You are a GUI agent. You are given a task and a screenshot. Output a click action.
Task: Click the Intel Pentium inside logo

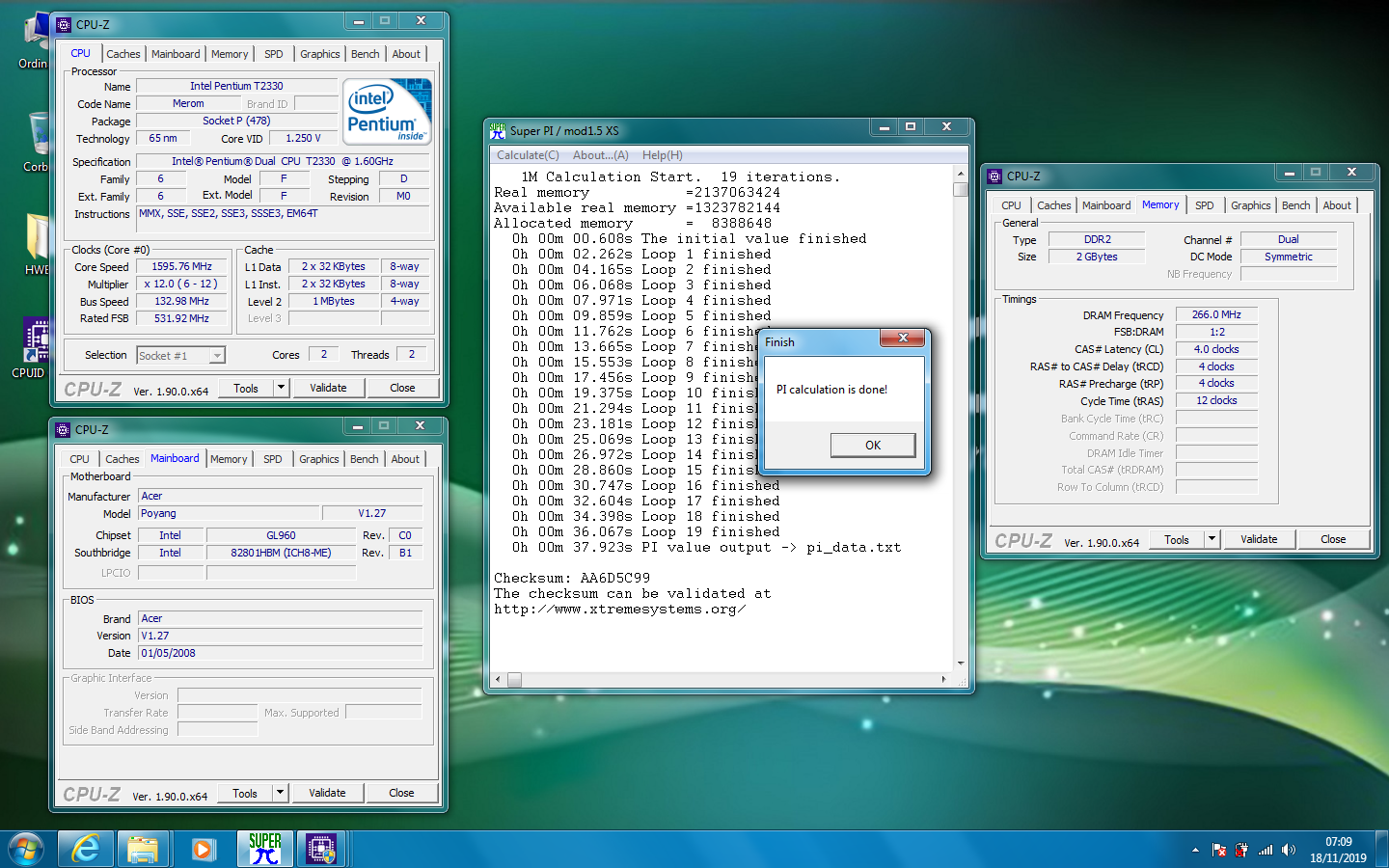tap(387, 111)
